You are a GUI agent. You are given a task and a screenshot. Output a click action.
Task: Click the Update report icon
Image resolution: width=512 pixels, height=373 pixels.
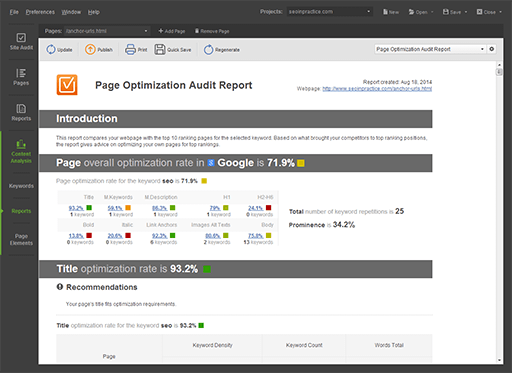(x=51, y=49)
